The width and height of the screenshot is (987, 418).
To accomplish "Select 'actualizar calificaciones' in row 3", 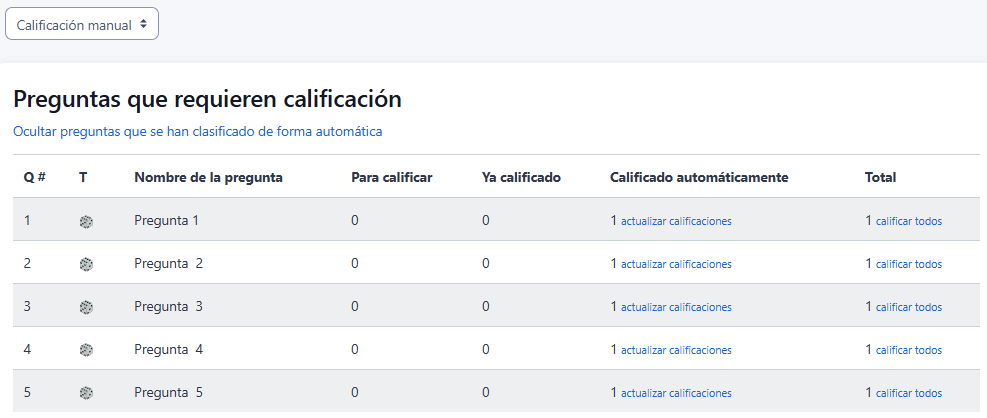I will point(676,308).
